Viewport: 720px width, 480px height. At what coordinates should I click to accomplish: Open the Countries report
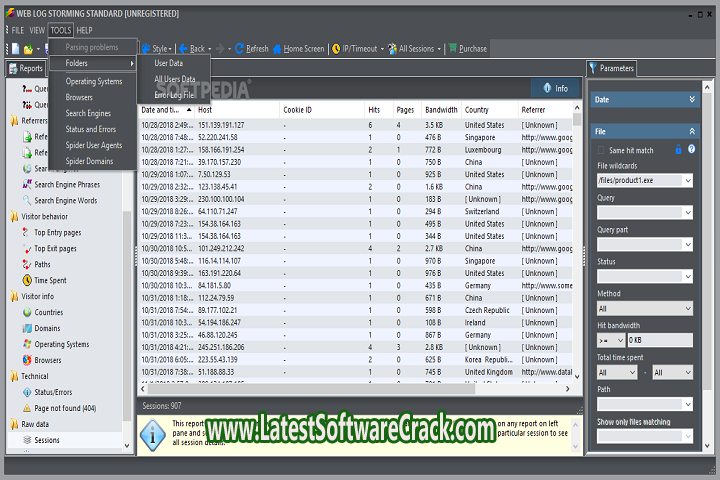49,312
